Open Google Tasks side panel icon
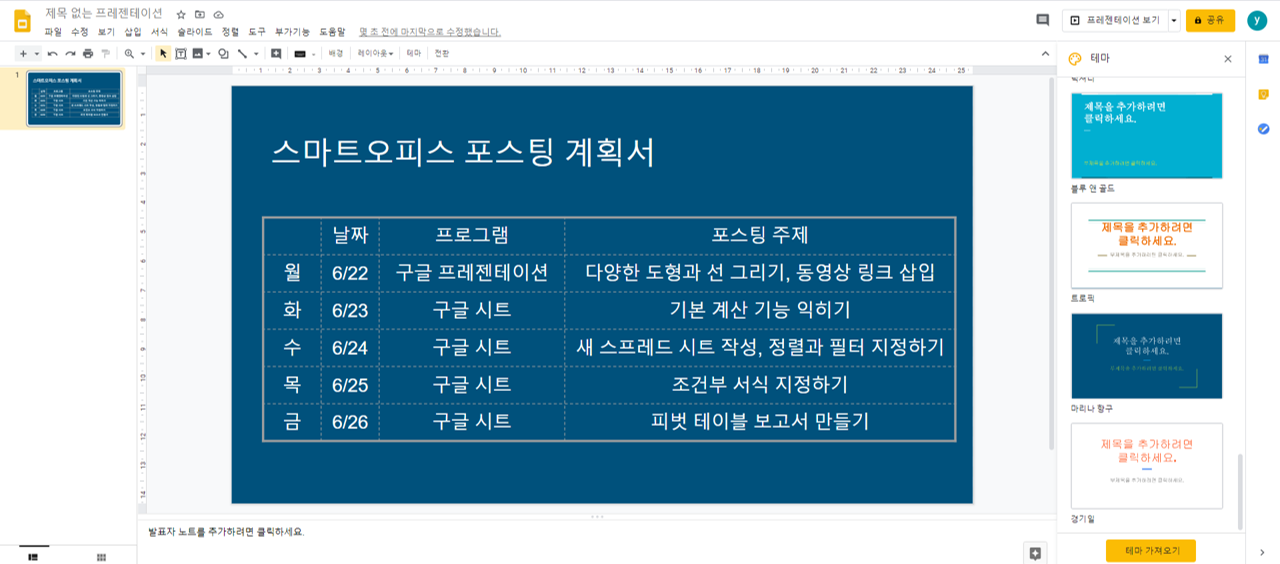Screen dimensions: 1280x564 tap(1263, 128)
